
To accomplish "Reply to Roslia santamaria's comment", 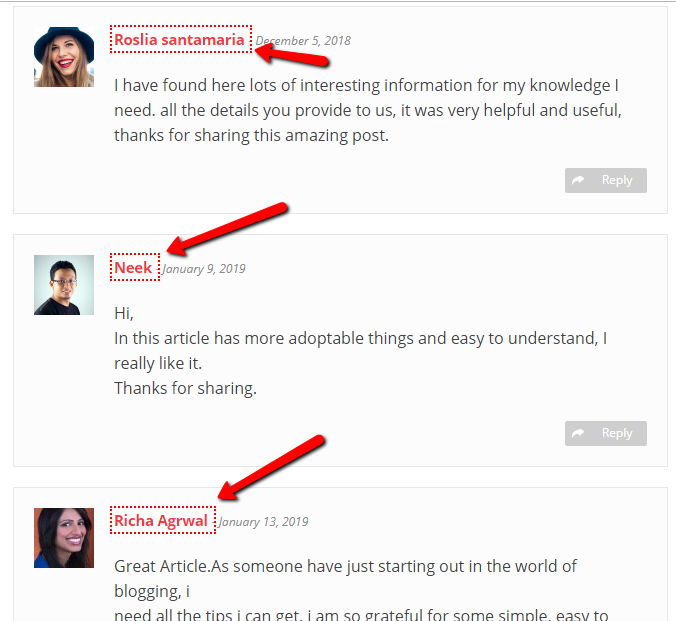I will (606, 180).
